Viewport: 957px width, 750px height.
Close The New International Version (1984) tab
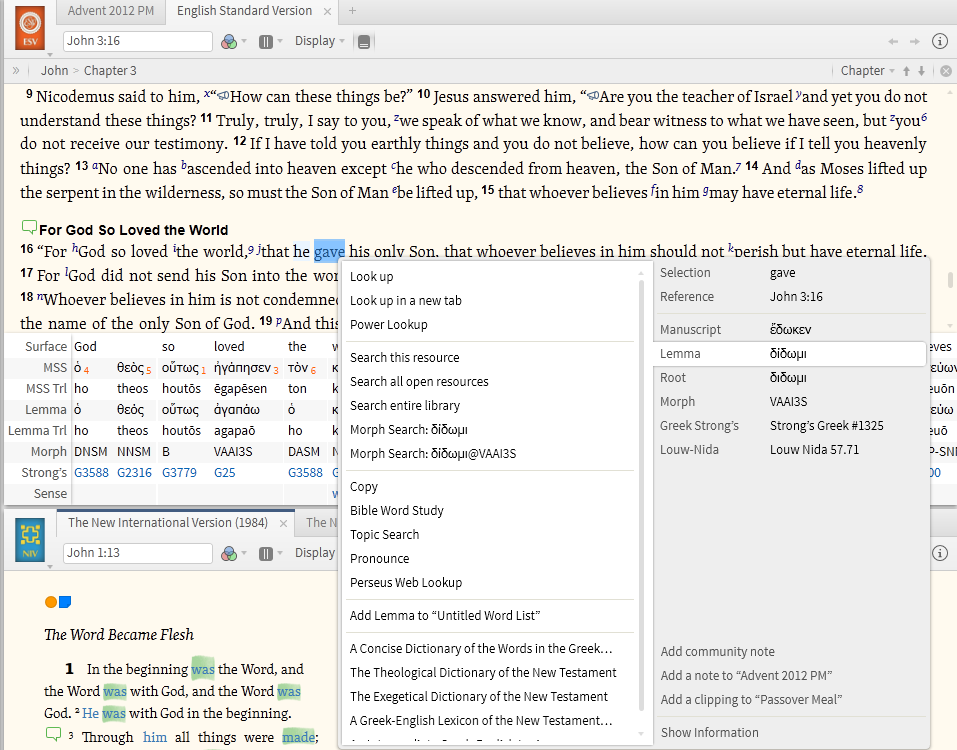point(283,524)
